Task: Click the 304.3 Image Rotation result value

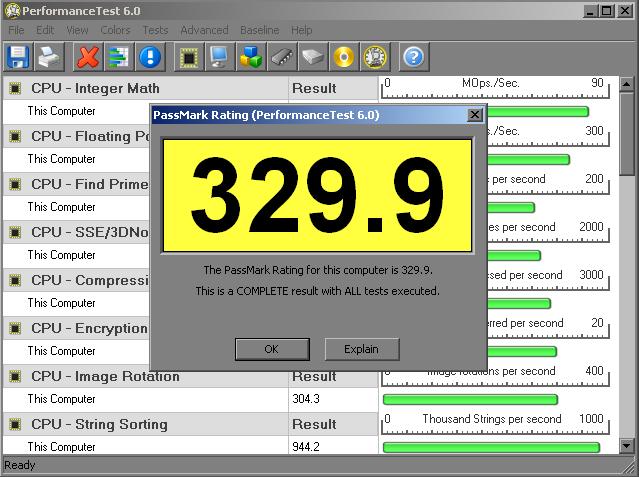Action: click(x=306, y=399)
